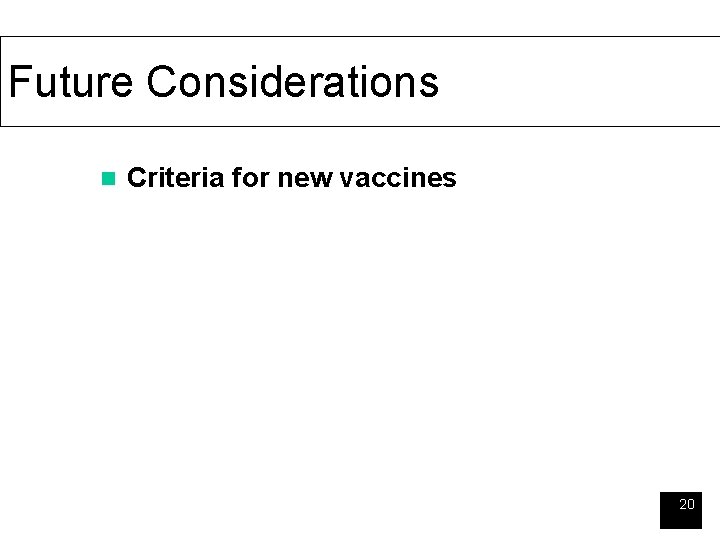Click the blank area above the title box
This screenshot has height=540, width=720.
click(x=360, y=17)
